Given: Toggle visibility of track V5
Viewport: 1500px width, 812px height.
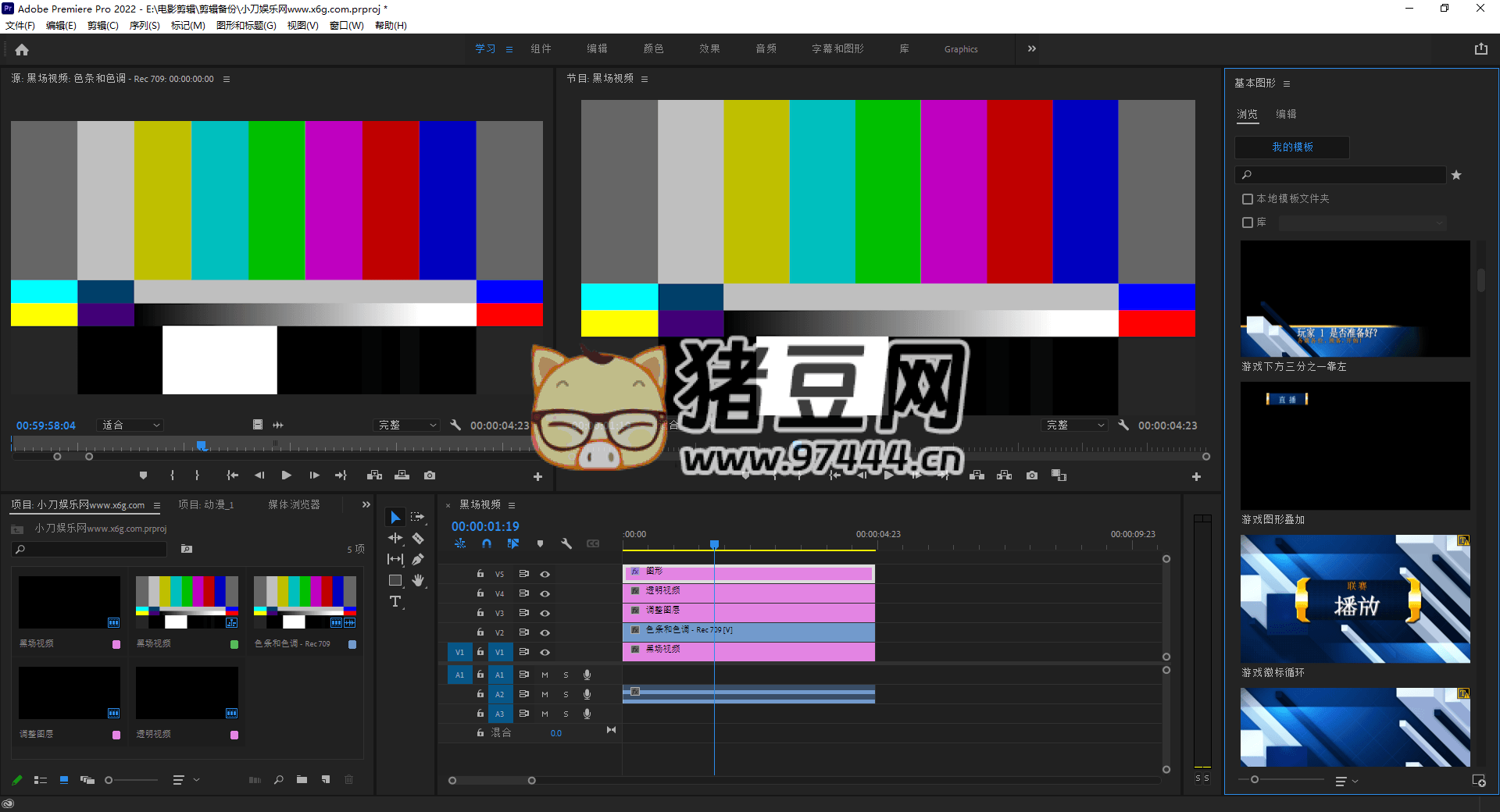Looking at the screenshot, I should point(545,574).
